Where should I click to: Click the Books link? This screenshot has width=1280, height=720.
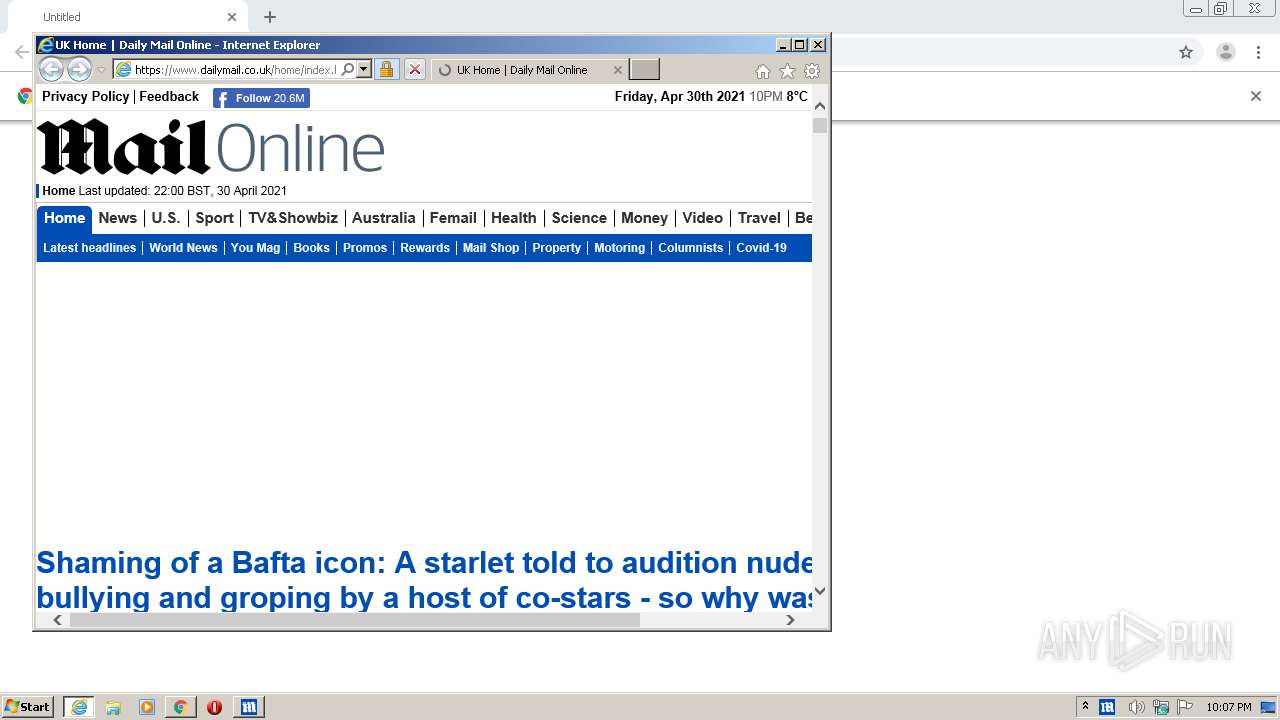(311, 248)
